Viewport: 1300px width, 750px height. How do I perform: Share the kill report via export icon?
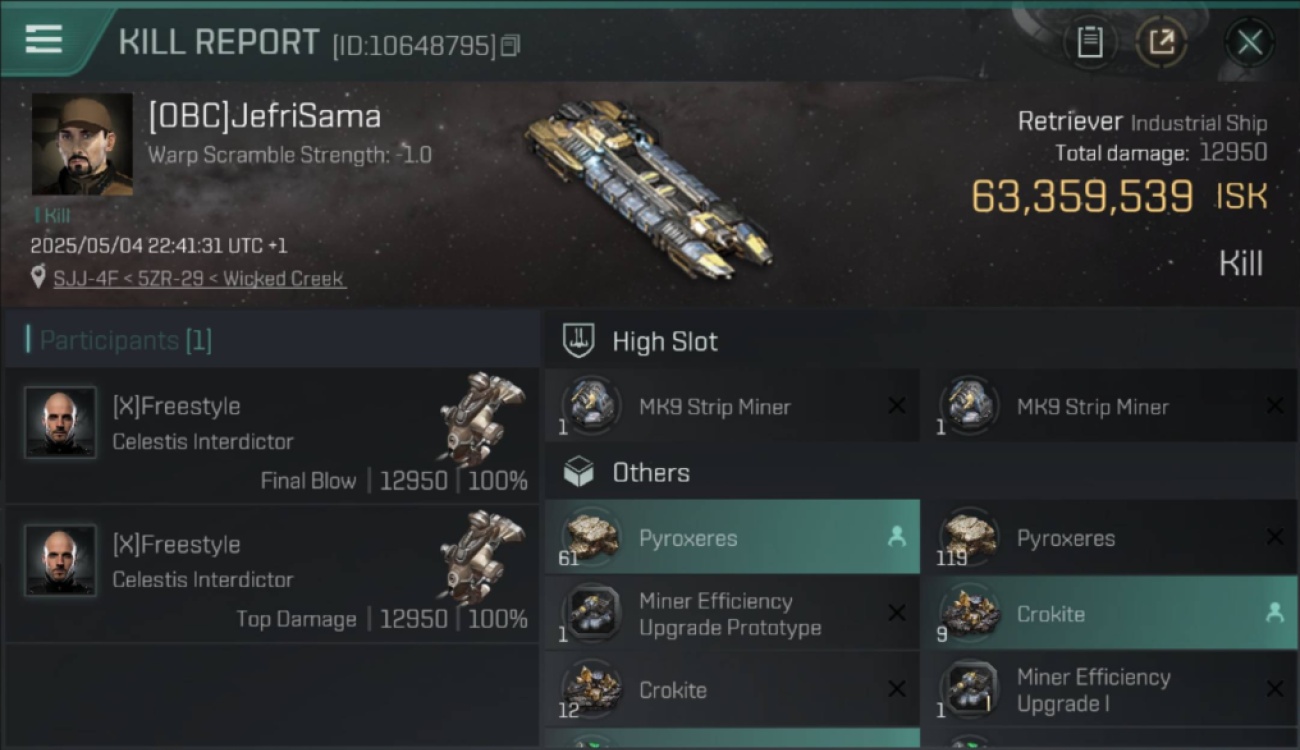pos(1161,42)
